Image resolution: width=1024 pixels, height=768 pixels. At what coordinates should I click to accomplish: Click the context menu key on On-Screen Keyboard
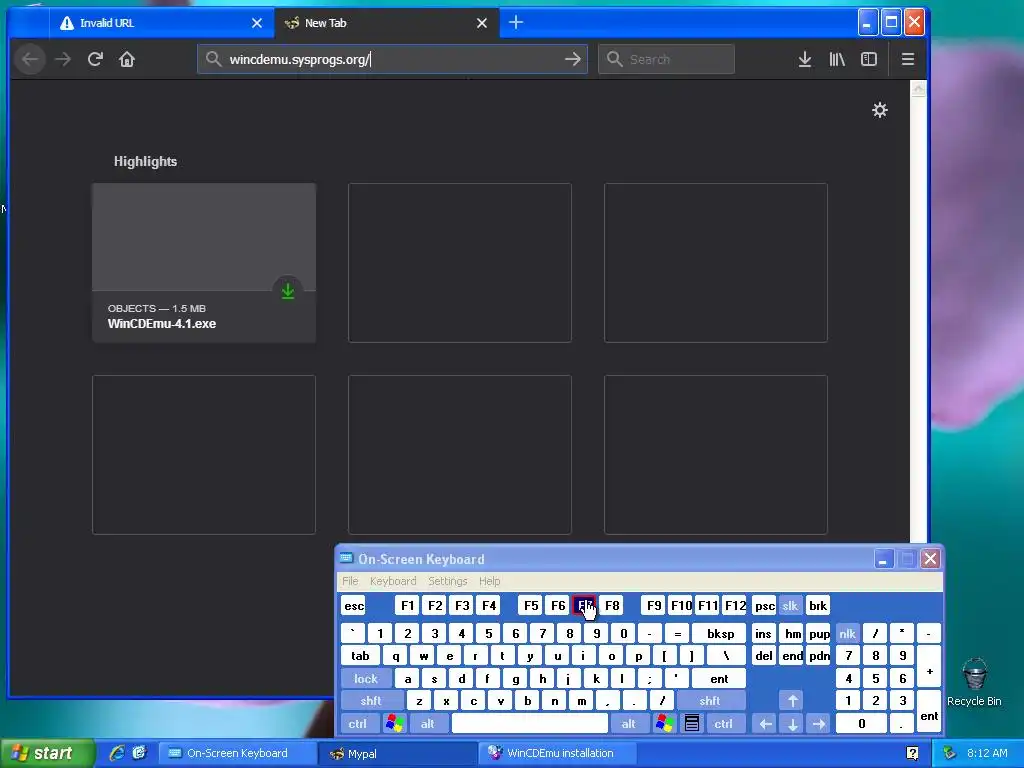[692, 724]
